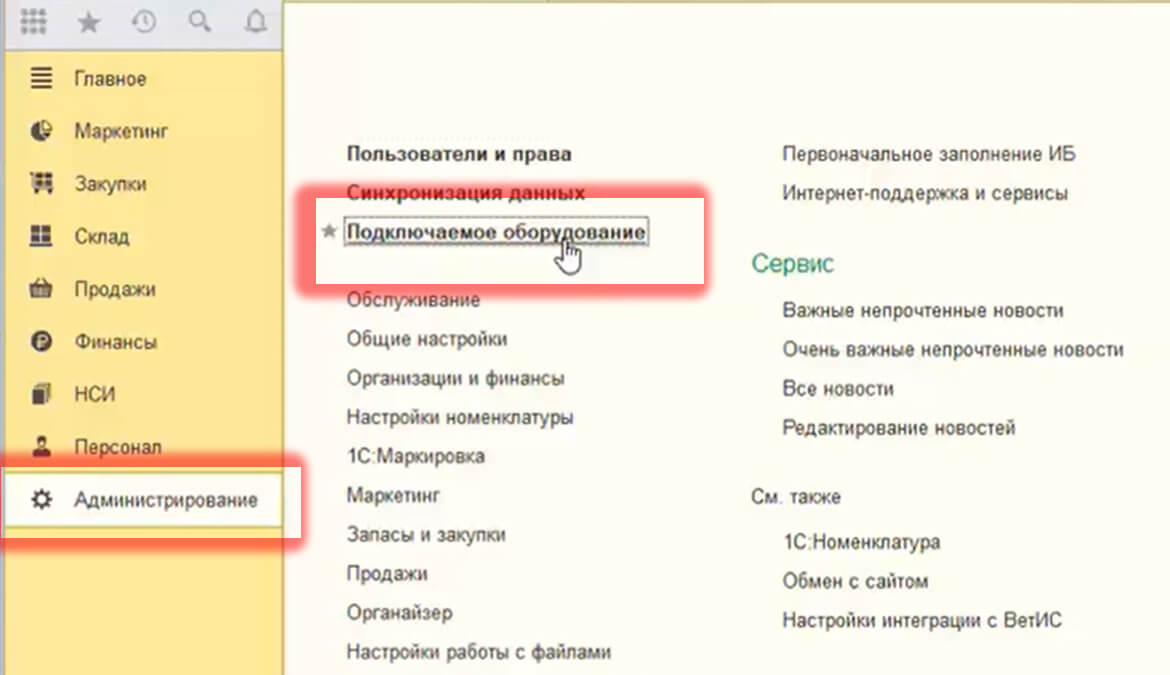Open the Персонал section

(x=118, y=447)
